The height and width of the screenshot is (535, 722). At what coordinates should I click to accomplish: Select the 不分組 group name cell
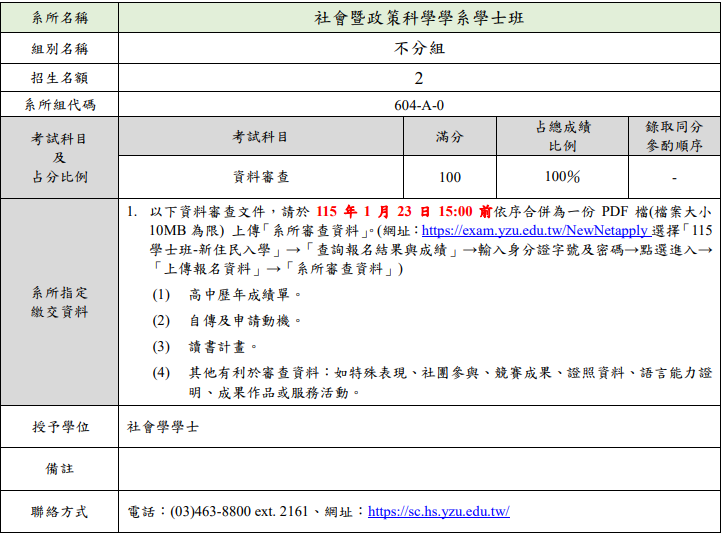pyautogui.click(x=419, y=47)
